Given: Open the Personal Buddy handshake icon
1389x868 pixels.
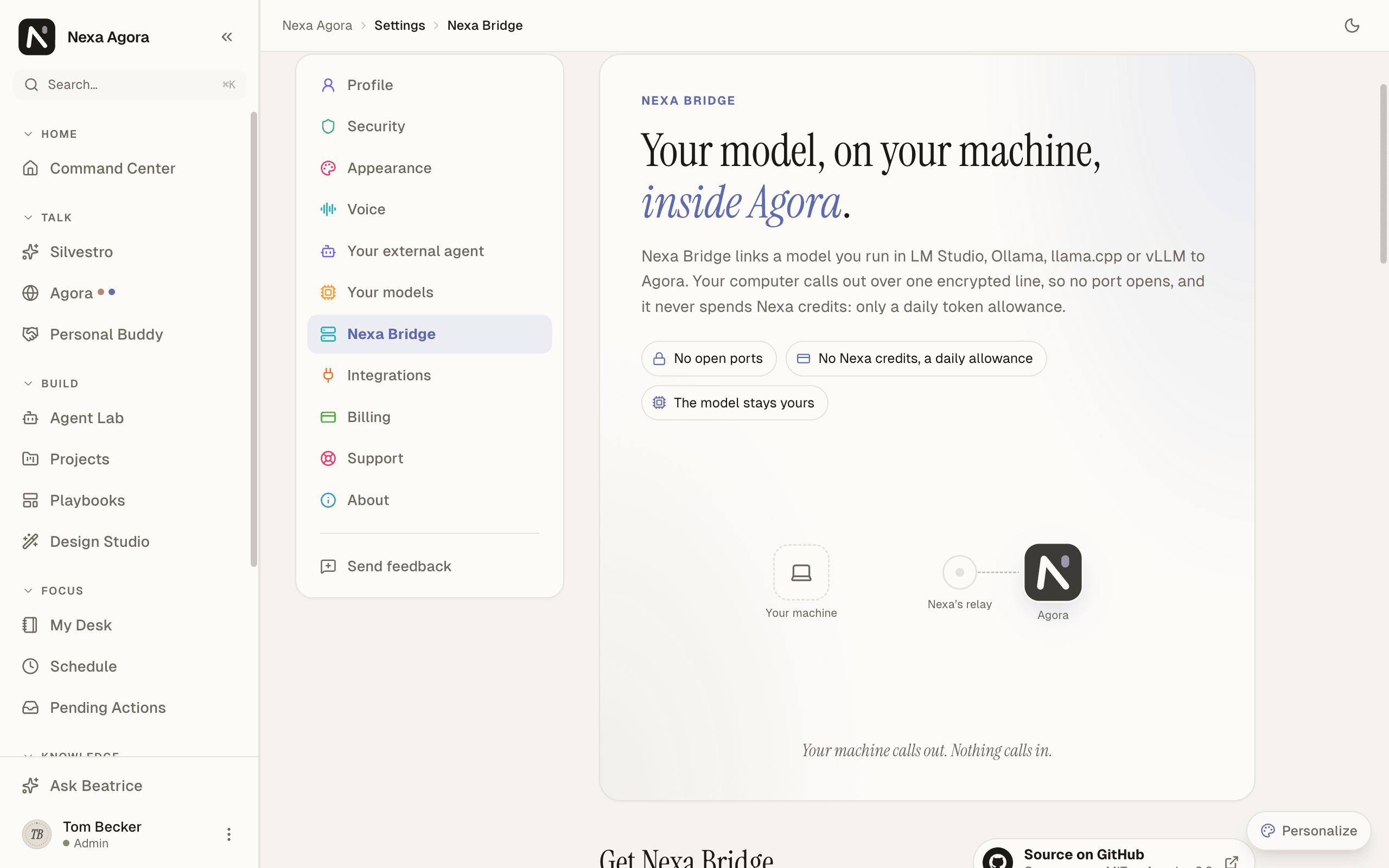Looking at the screenshot, I should [x=30, y=334].
